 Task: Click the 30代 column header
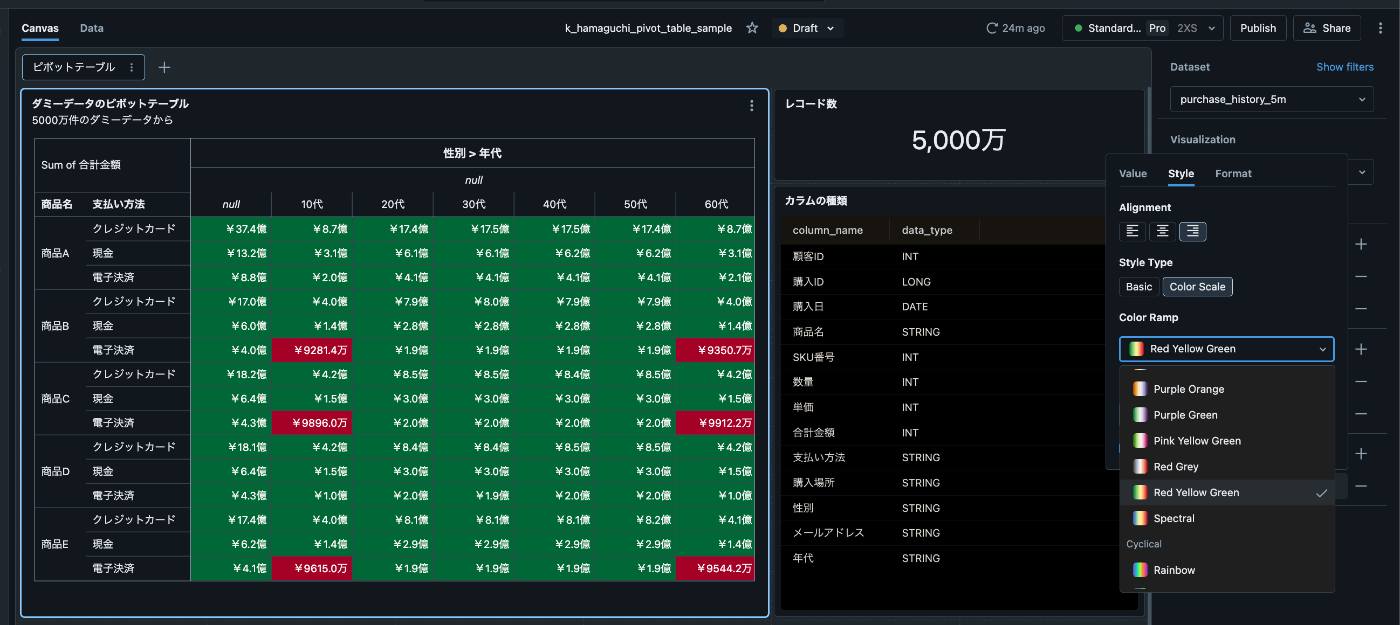click(x=473, y=204)
